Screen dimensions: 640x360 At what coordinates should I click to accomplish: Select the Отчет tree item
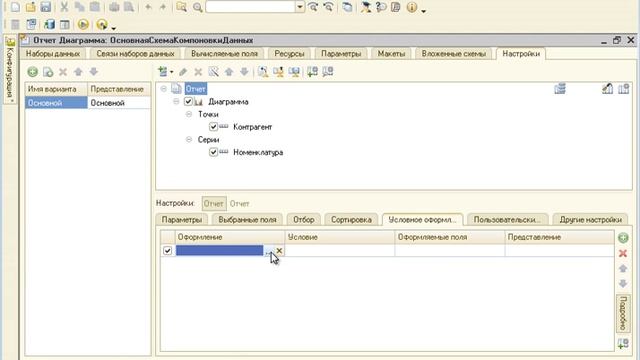click(196, 89)
